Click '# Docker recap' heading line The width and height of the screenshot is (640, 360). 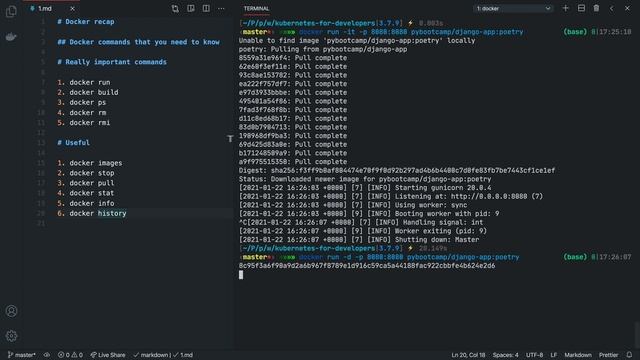click(86, 22)
